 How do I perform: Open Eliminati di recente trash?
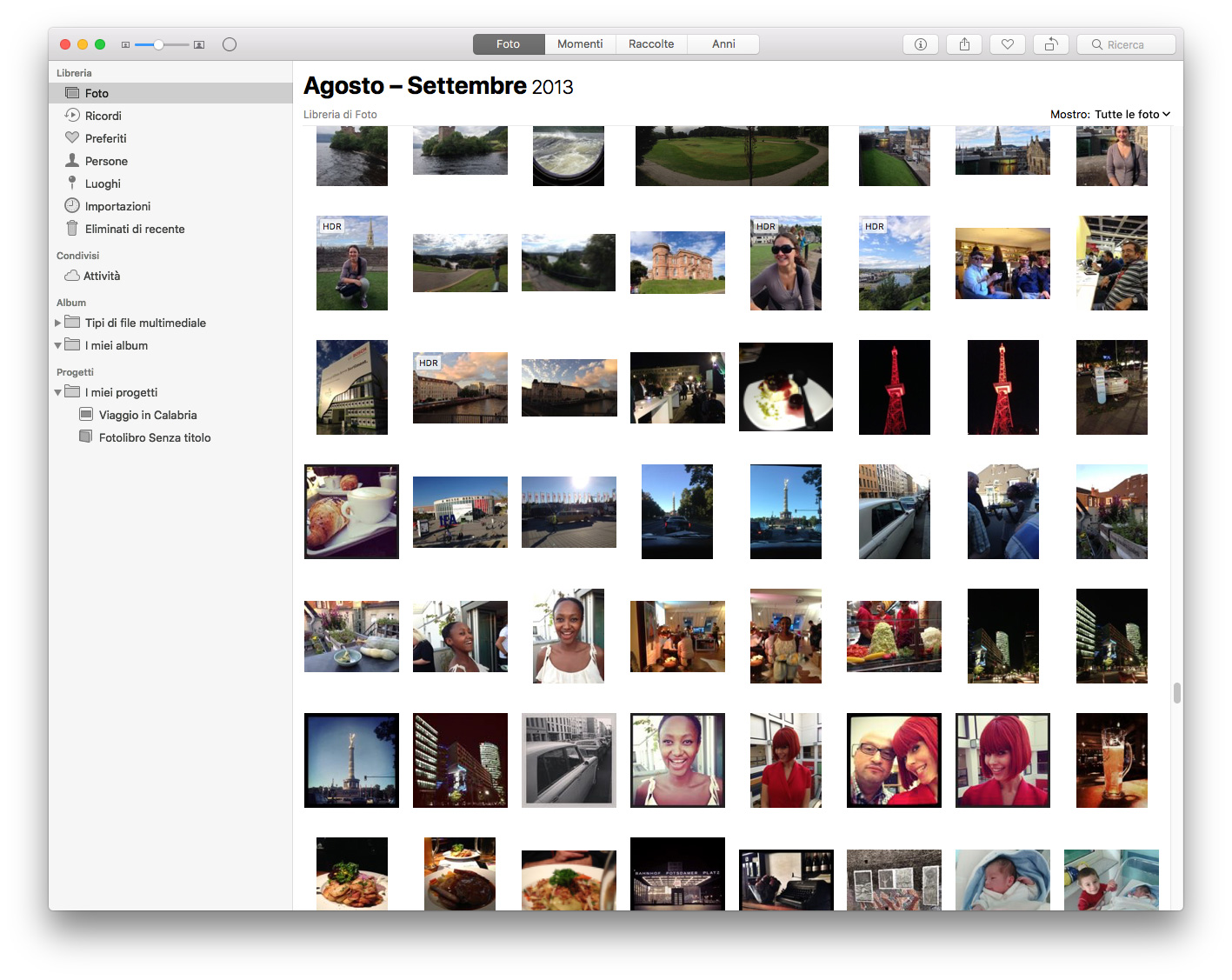(x=134, y=229)
